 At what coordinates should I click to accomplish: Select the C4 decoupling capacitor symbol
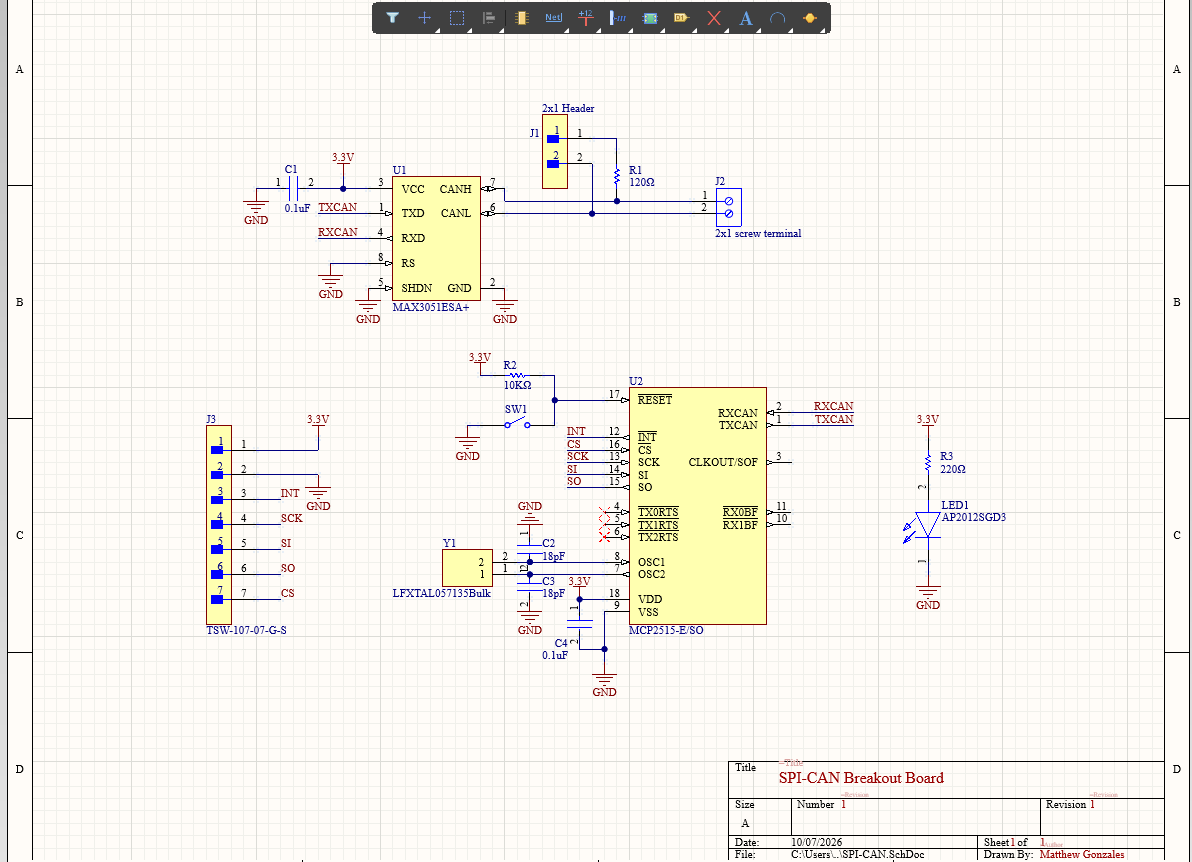579,623
